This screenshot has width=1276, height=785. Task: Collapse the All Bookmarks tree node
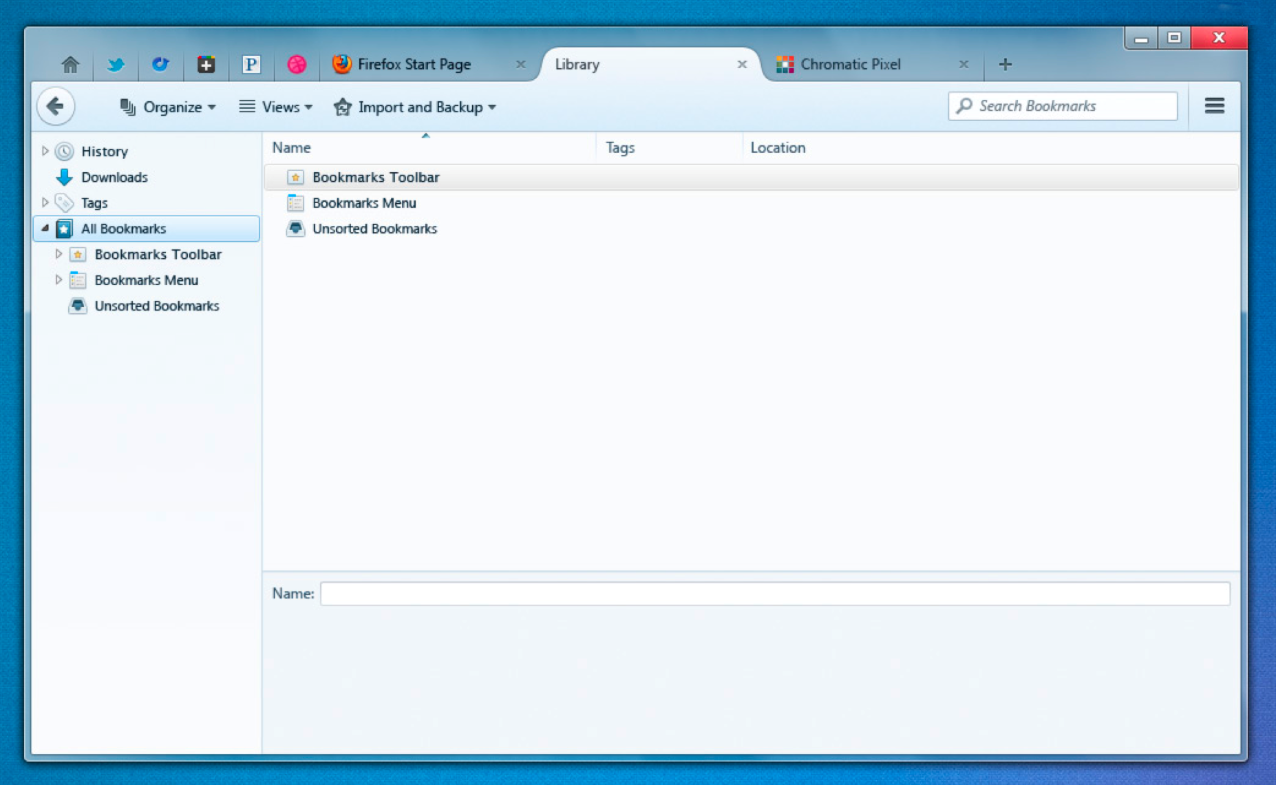45,229
